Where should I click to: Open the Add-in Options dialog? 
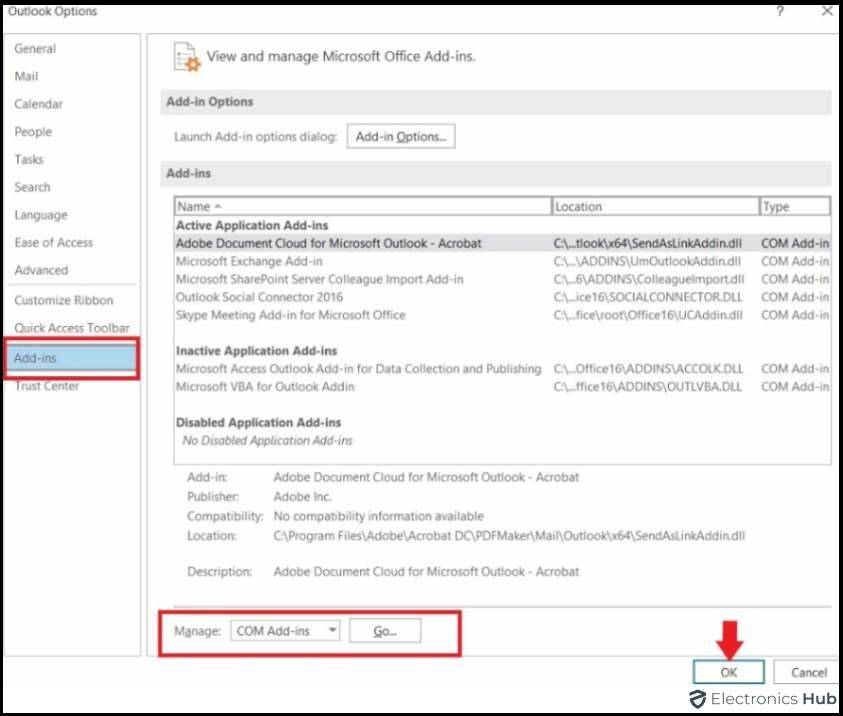[399, 136]
